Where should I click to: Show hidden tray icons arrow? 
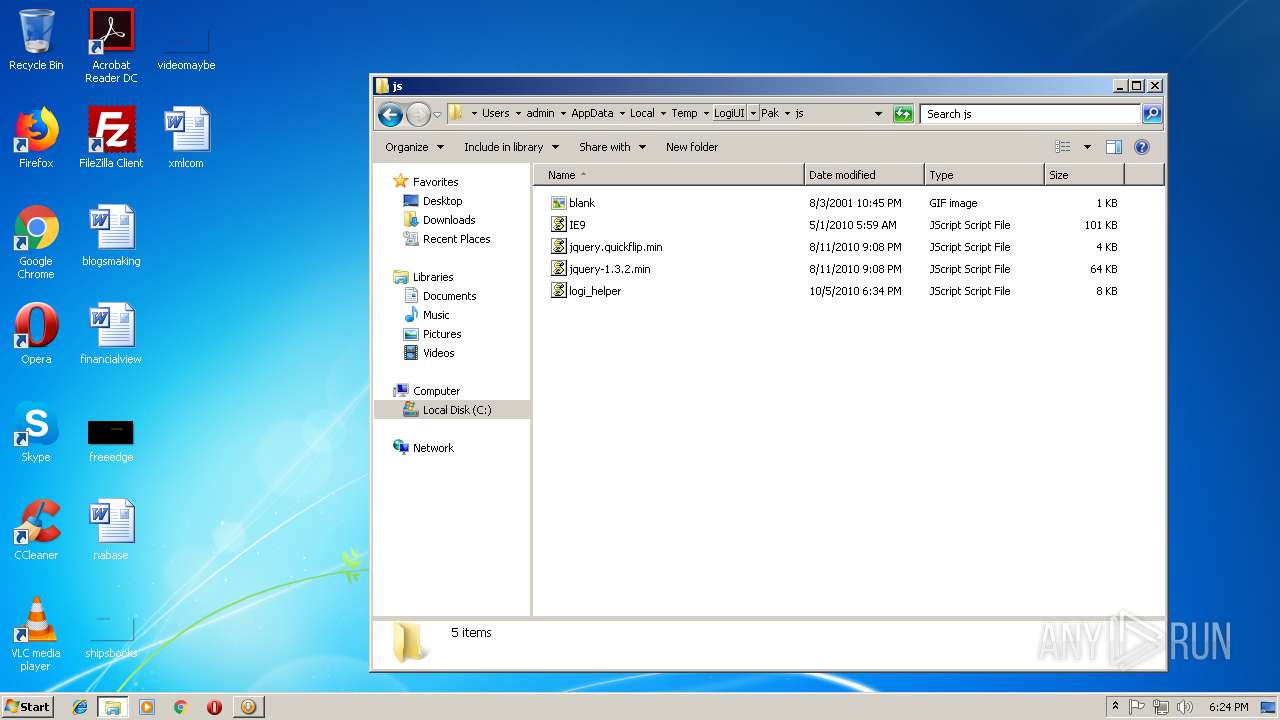pos(1115,707)
